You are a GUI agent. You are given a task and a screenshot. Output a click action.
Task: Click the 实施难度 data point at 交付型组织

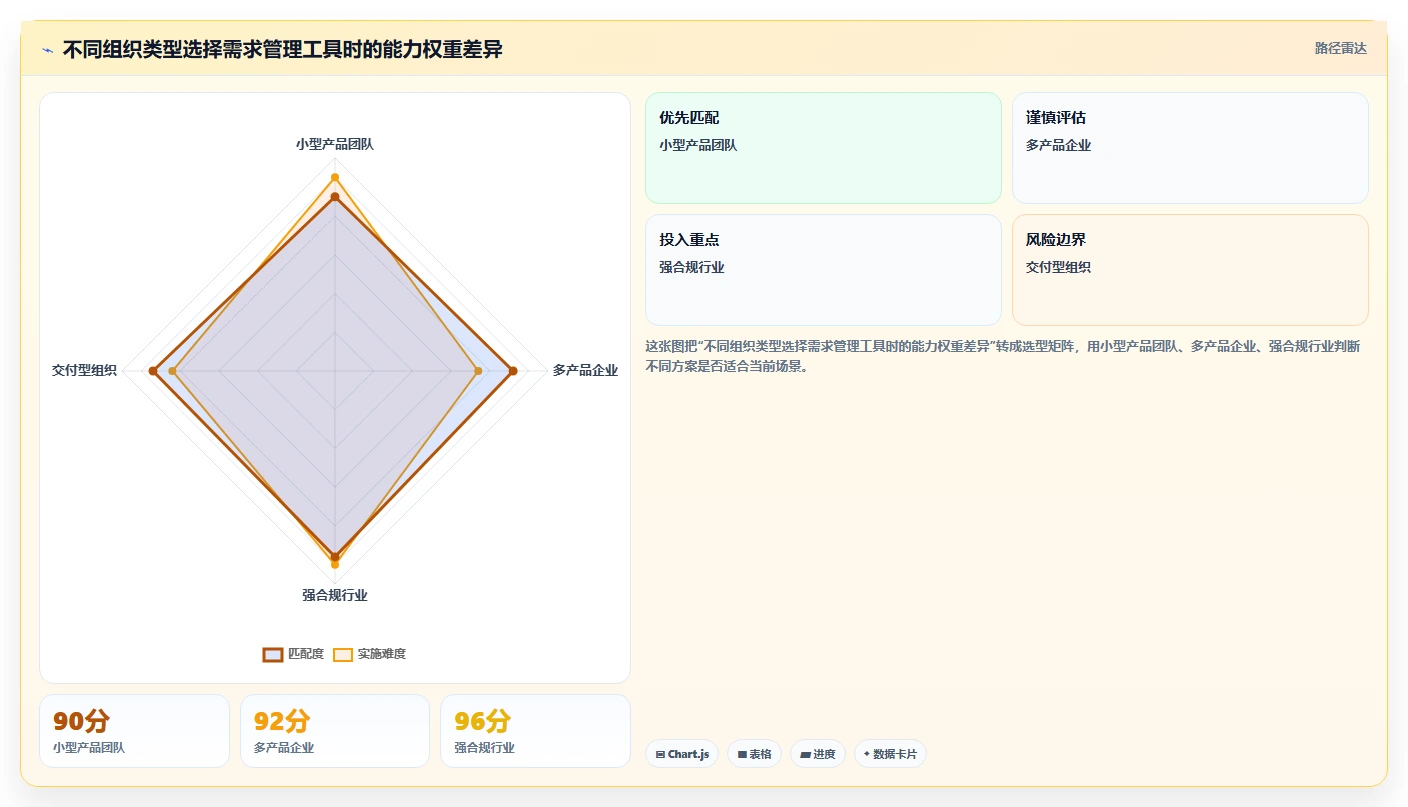172,371
